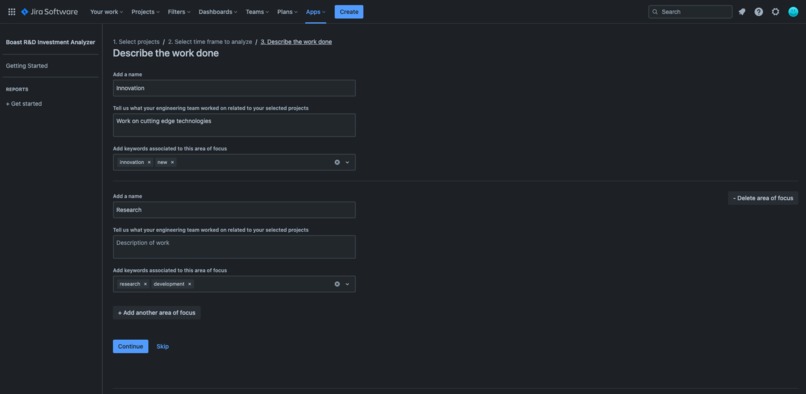Image resolution: width=806 pixels, height=394 pixels.
Task: Click the 'development' keyword tag text
Action: tap(169, 284)
